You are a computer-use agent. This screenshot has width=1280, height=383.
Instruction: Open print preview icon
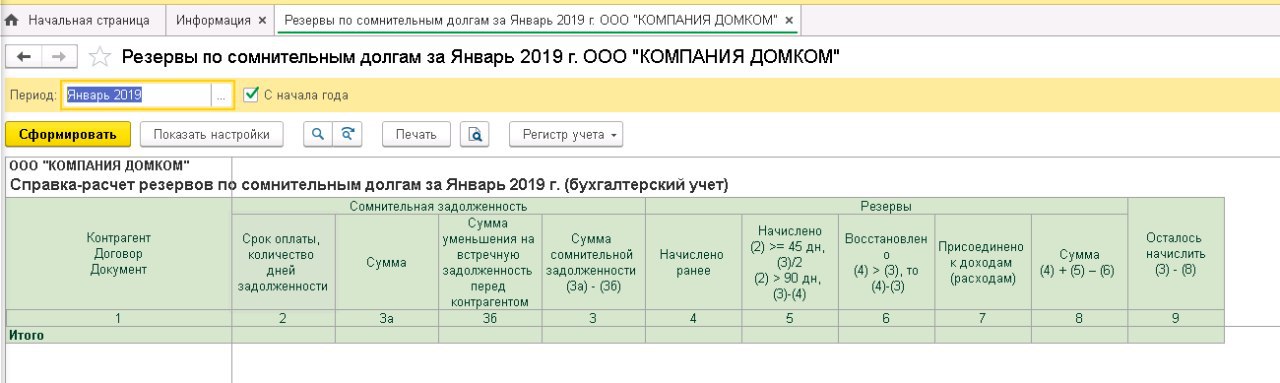(x=475, y=134)
